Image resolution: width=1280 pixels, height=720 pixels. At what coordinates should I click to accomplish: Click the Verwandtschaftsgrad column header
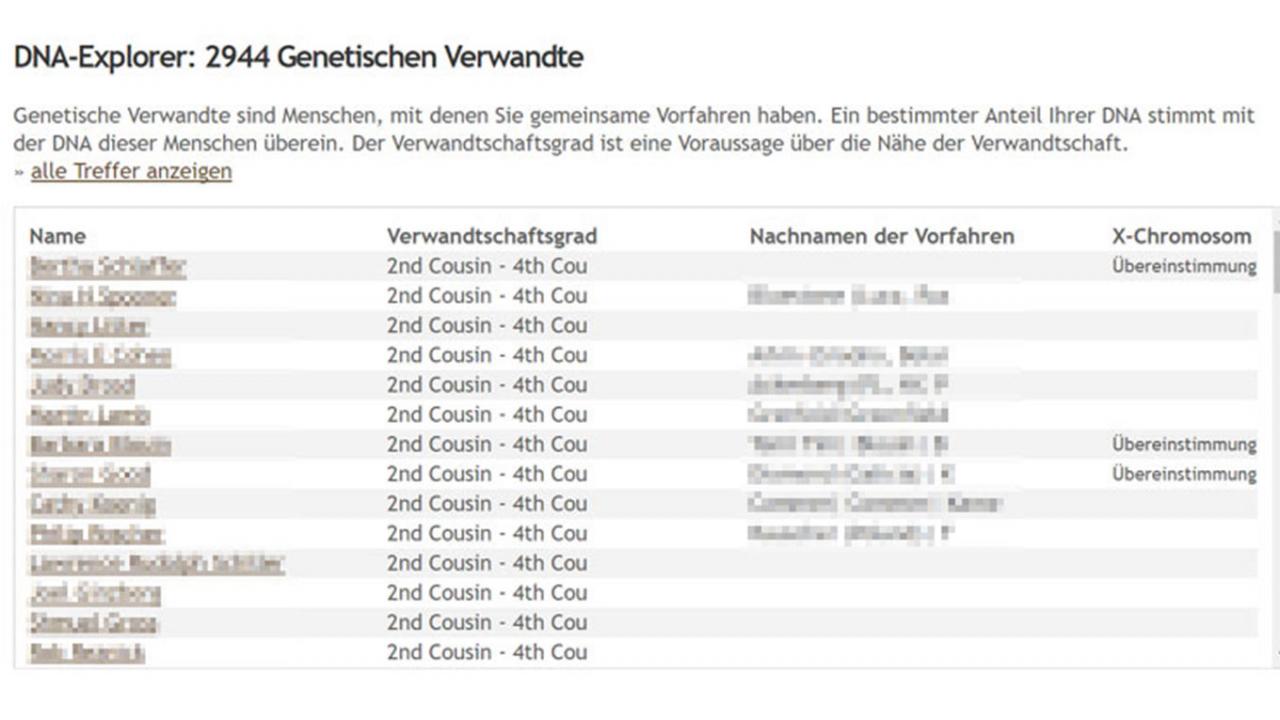click(x=492, y=236)
